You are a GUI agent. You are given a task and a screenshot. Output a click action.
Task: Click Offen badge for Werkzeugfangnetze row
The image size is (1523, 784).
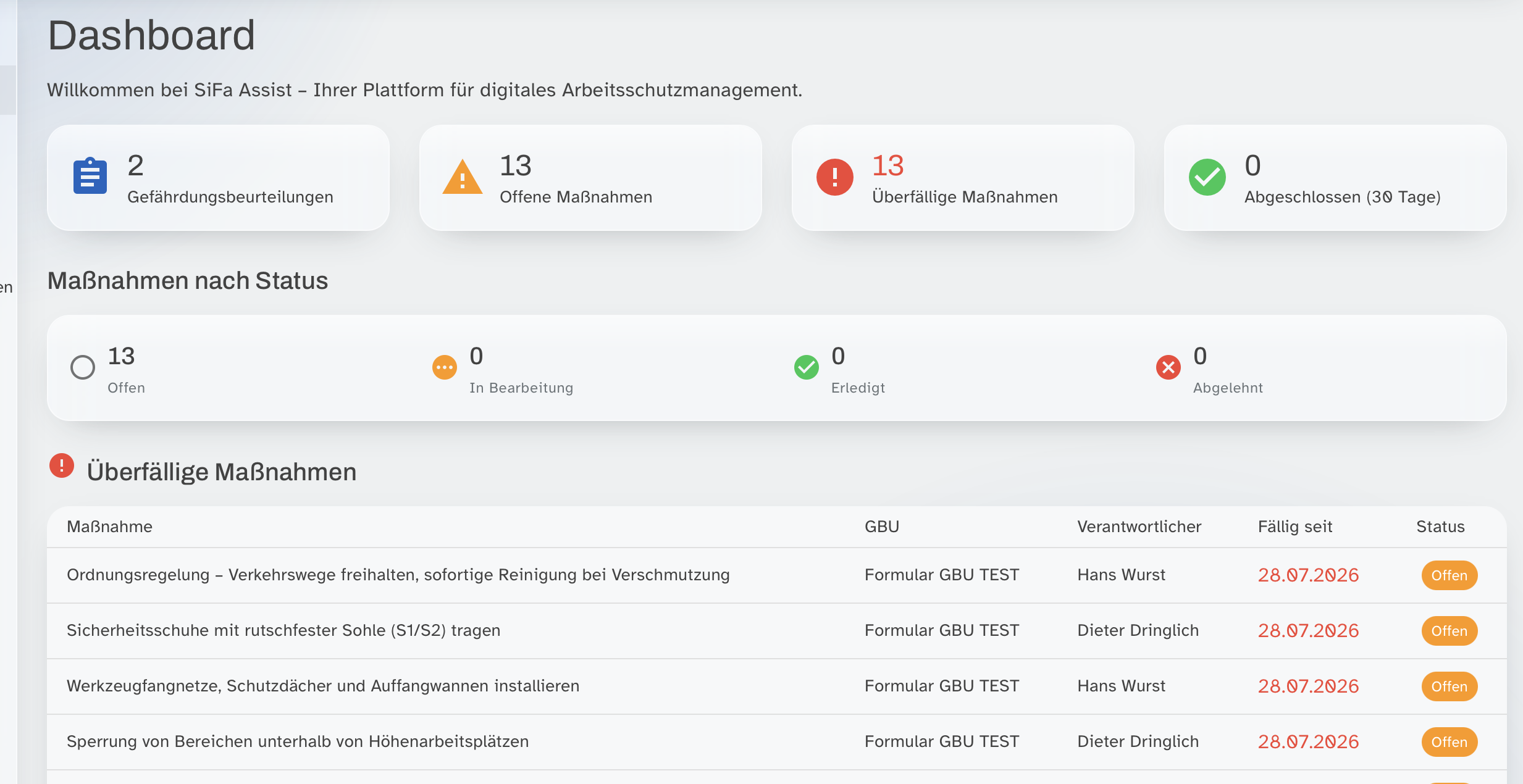tap(1449, 686)
